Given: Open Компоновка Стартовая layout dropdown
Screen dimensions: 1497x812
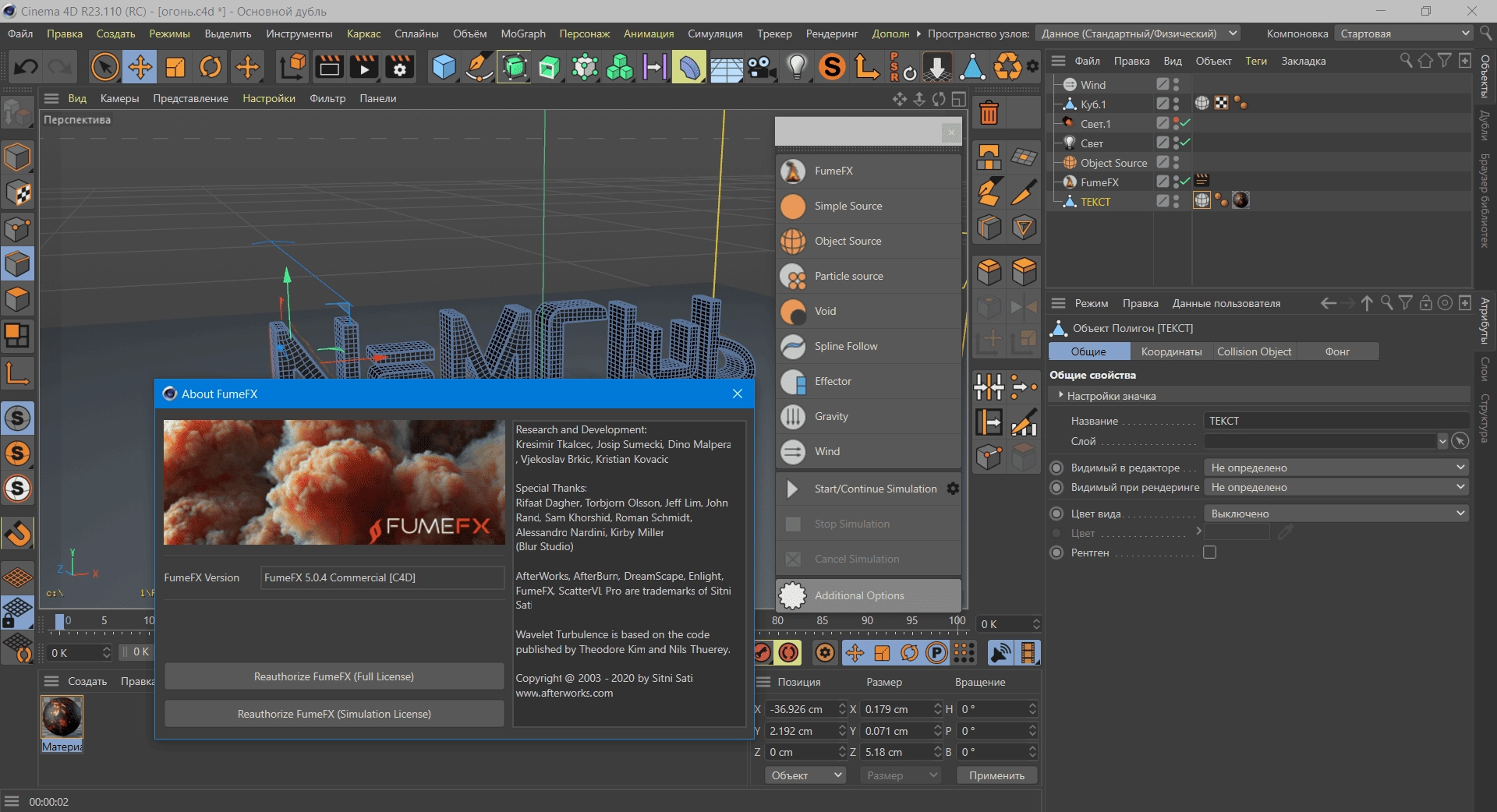Looking at the screenshot, I should [1403, 34].
